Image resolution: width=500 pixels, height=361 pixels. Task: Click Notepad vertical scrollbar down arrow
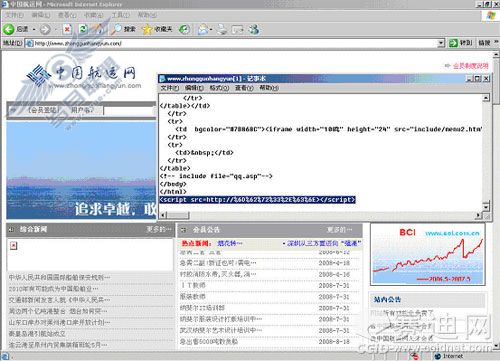pos(486,207)
